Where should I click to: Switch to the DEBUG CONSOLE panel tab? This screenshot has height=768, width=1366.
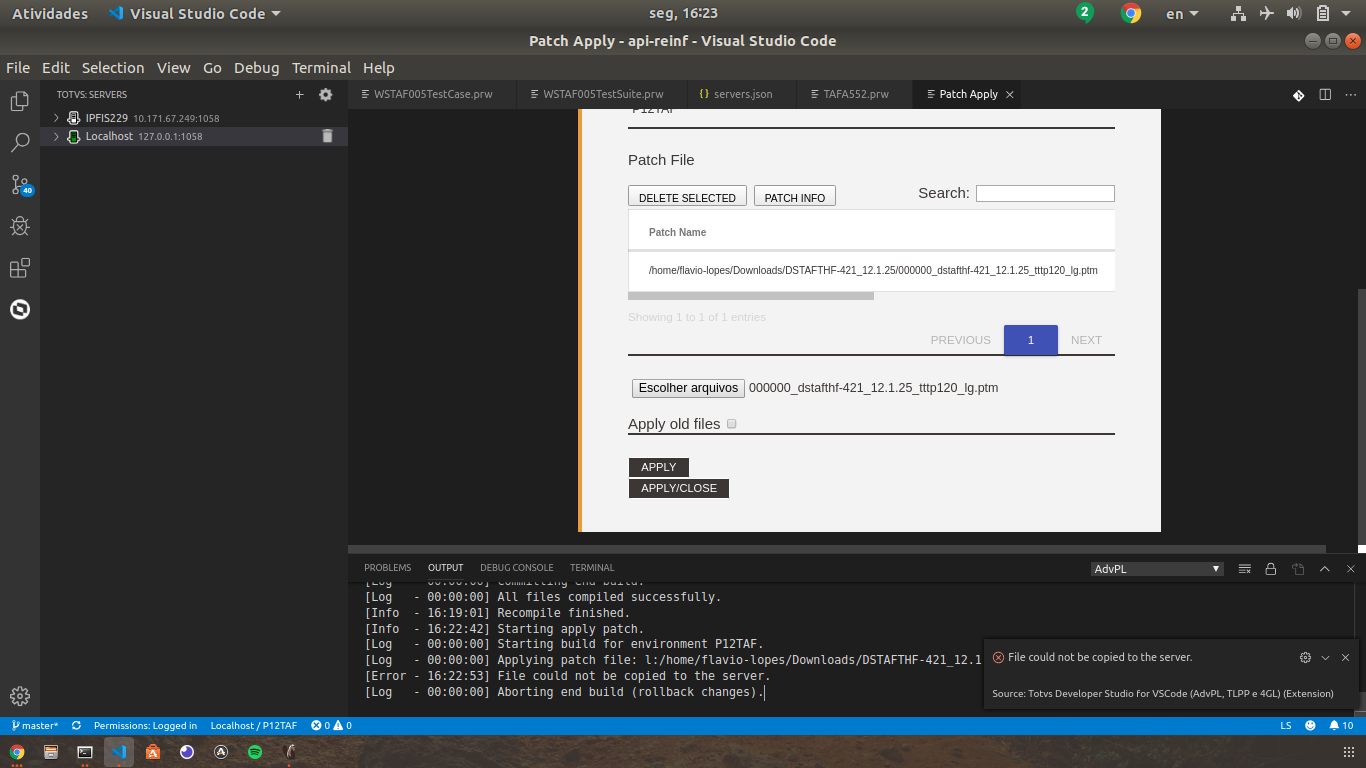(516, 568)
